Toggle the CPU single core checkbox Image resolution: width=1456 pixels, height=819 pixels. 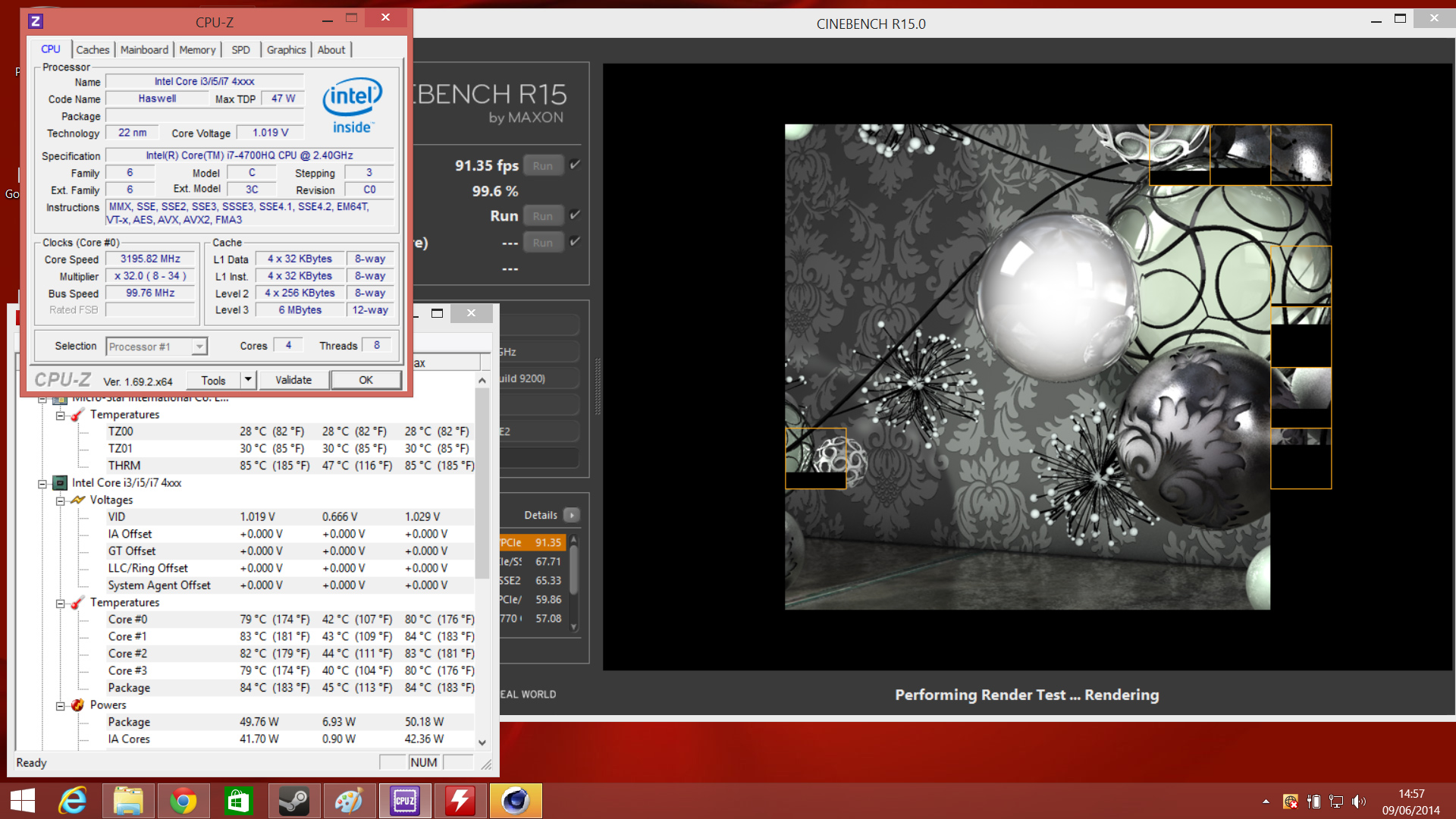coord(575,242)
